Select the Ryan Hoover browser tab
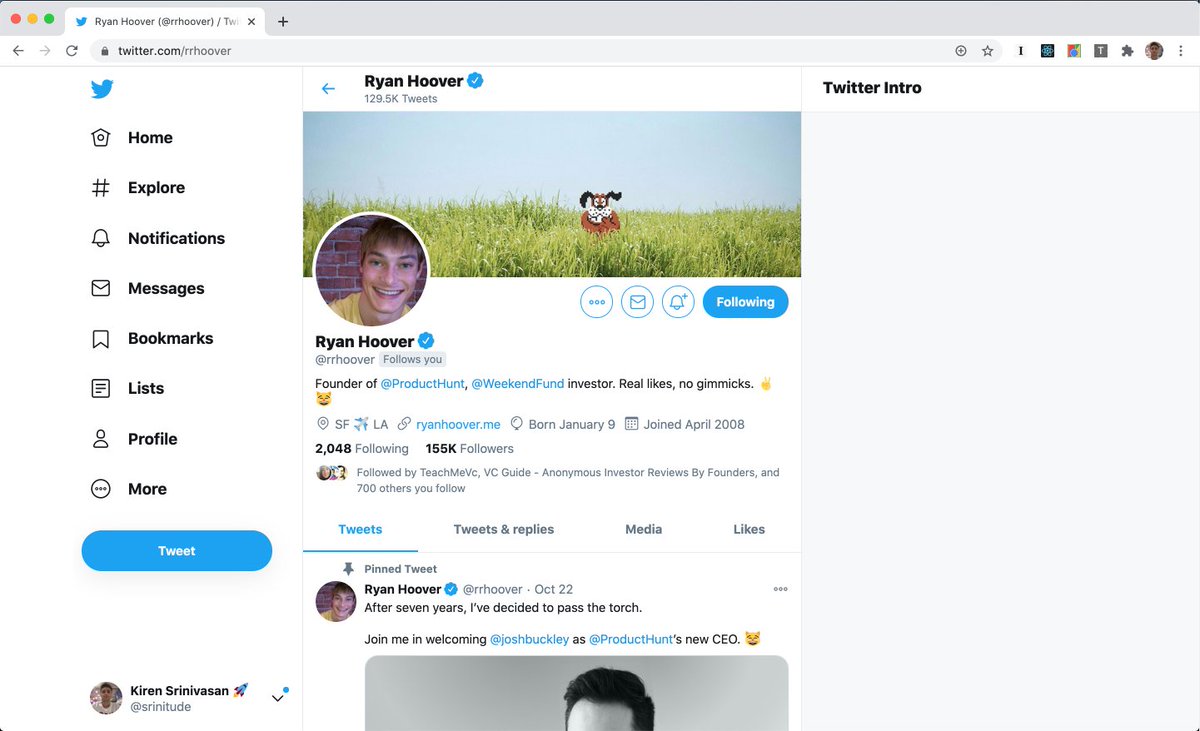The width and height of the screenshot is (1200, 731). (167, 21)
